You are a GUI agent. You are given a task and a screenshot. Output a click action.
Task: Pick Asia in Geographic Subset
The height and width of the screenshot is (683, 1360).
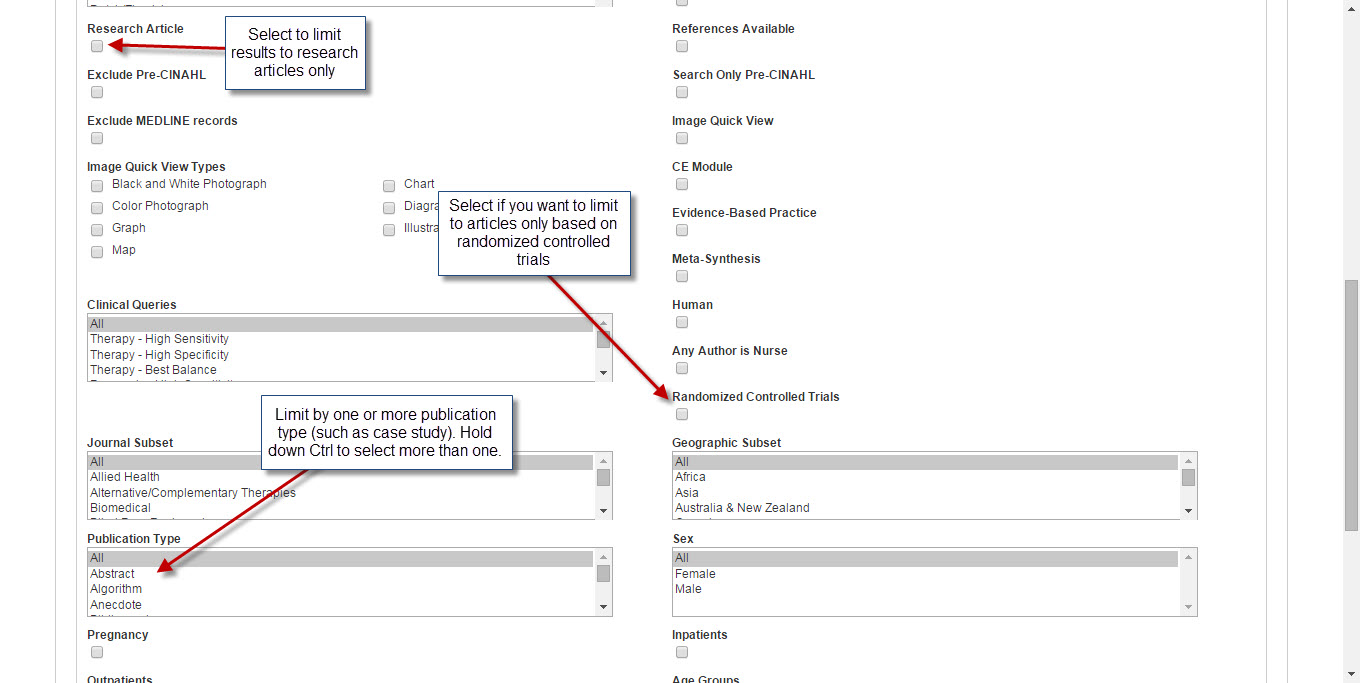point(926,493)
